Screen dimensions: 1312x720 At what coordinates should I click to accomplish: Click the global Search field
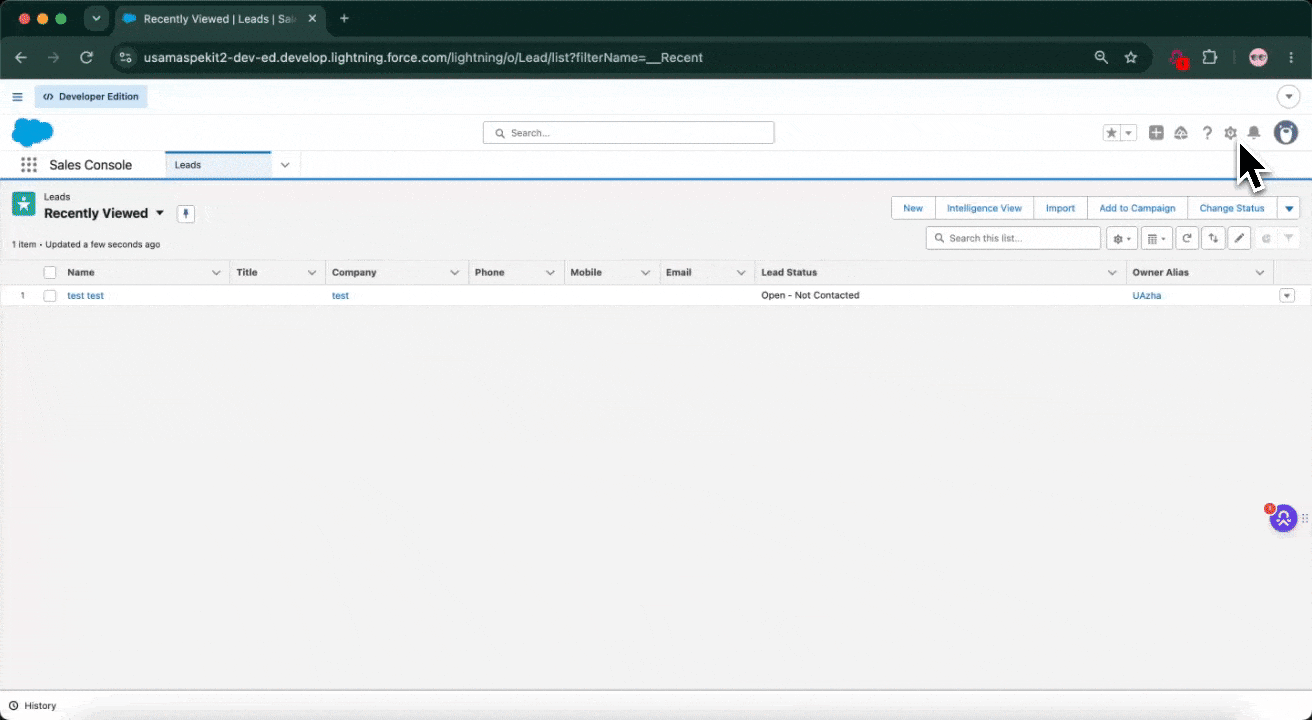tap(628, 133)
